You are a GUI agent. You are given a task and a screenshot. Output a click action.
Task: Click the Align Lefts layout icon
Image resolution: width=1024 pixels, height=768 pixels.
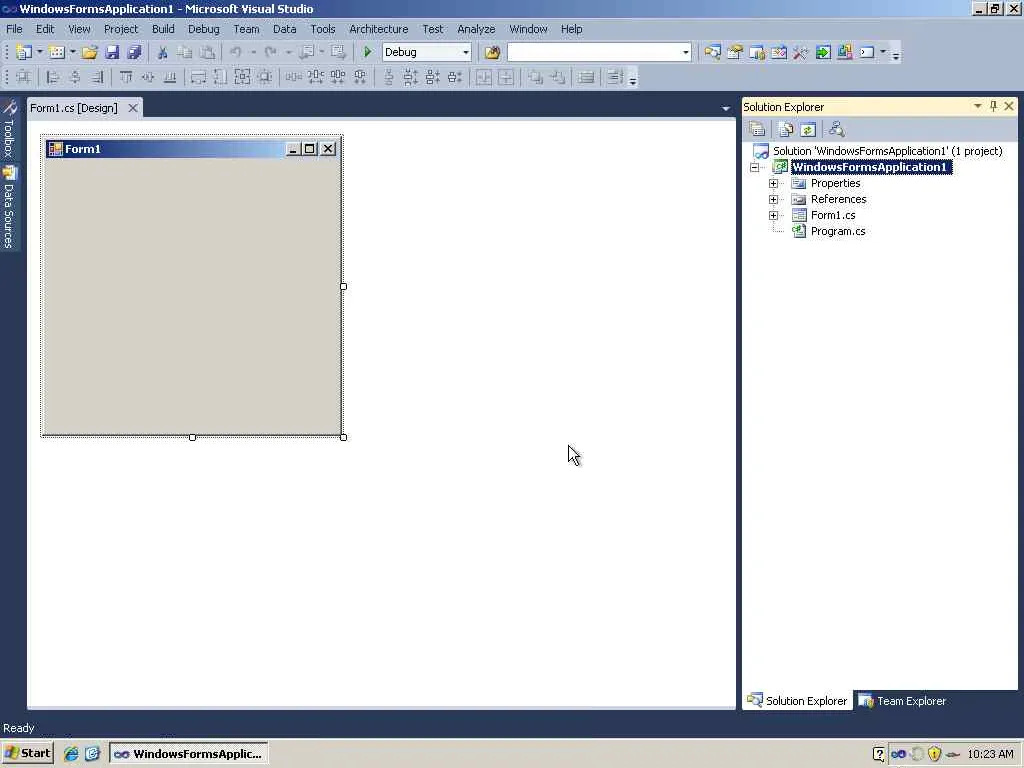pyautogui.click(x=53, y=77)
